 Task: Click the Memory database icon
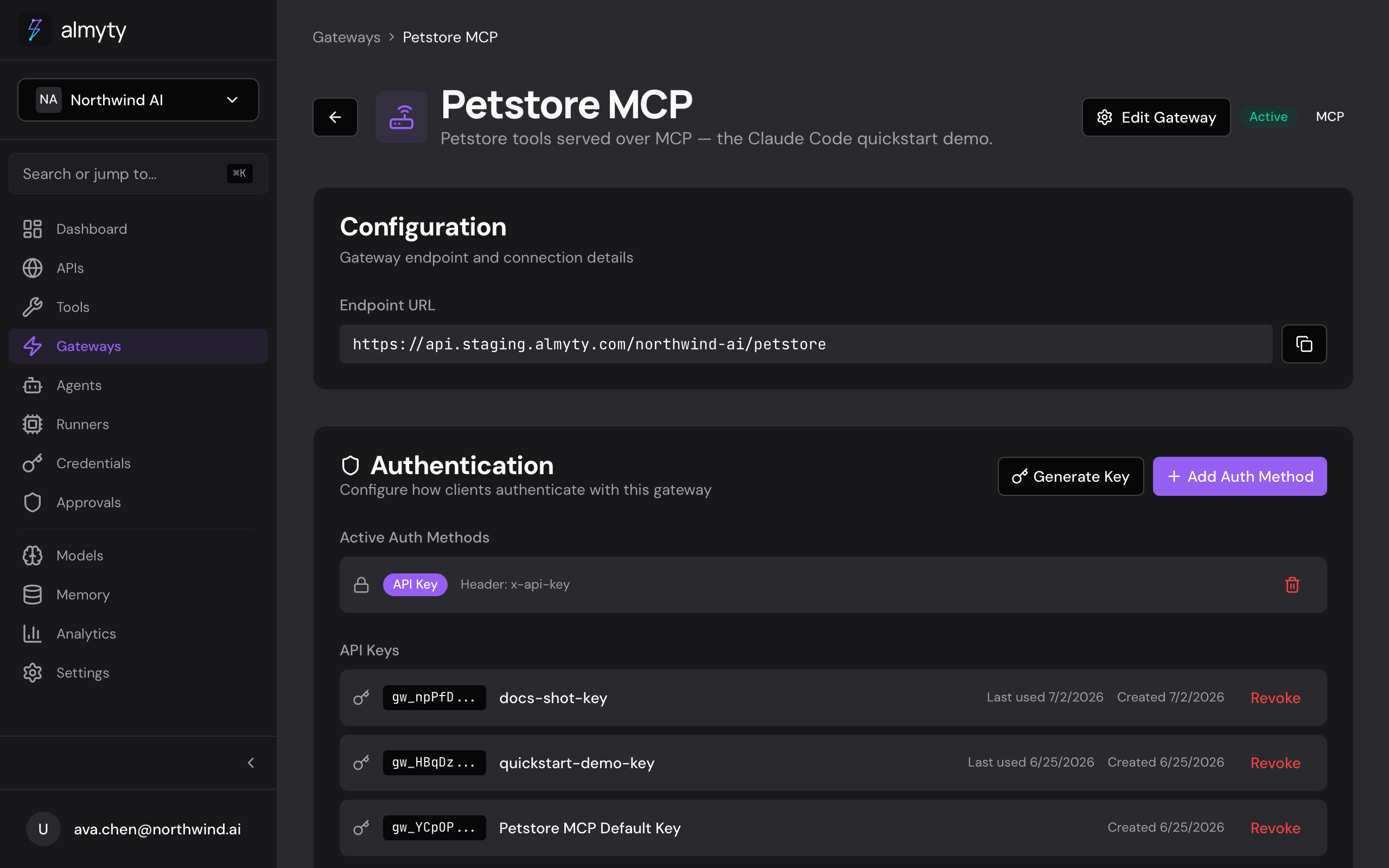tap(33, 595)
